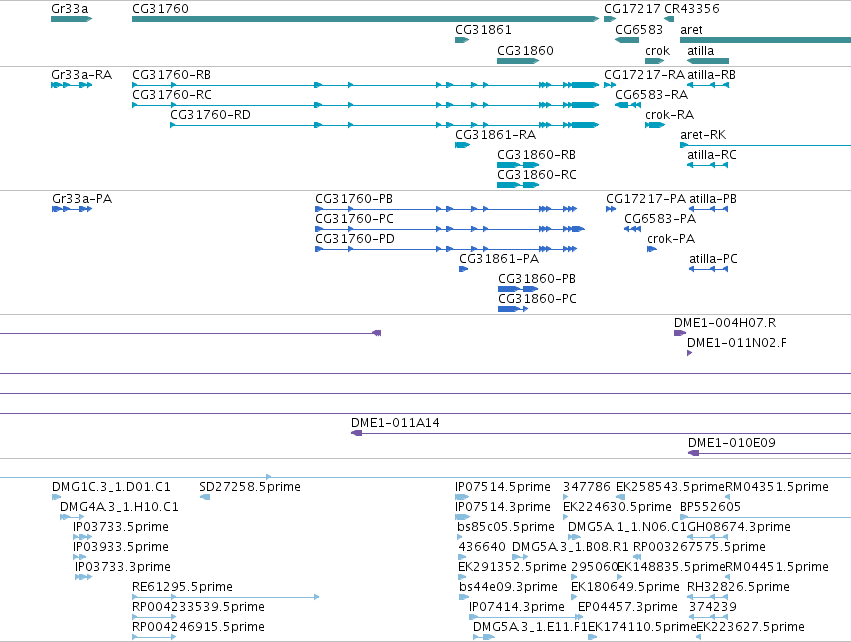Select the DME1-011N02.F clone feature
This screenshot has width=851, height=642.
click(x=690, y=353)
